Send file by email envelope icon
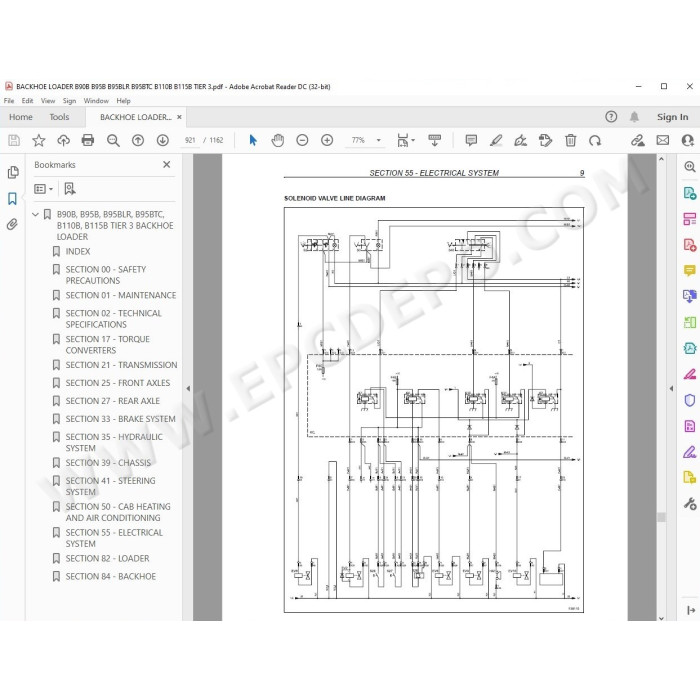Viewport: 700px width, 700px height. pos(662,141)
